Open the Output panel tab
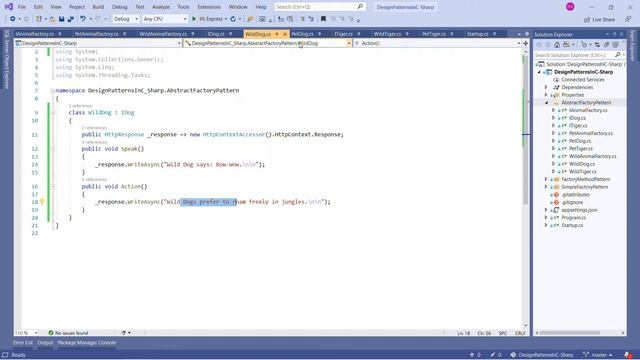 pos(45,343)
